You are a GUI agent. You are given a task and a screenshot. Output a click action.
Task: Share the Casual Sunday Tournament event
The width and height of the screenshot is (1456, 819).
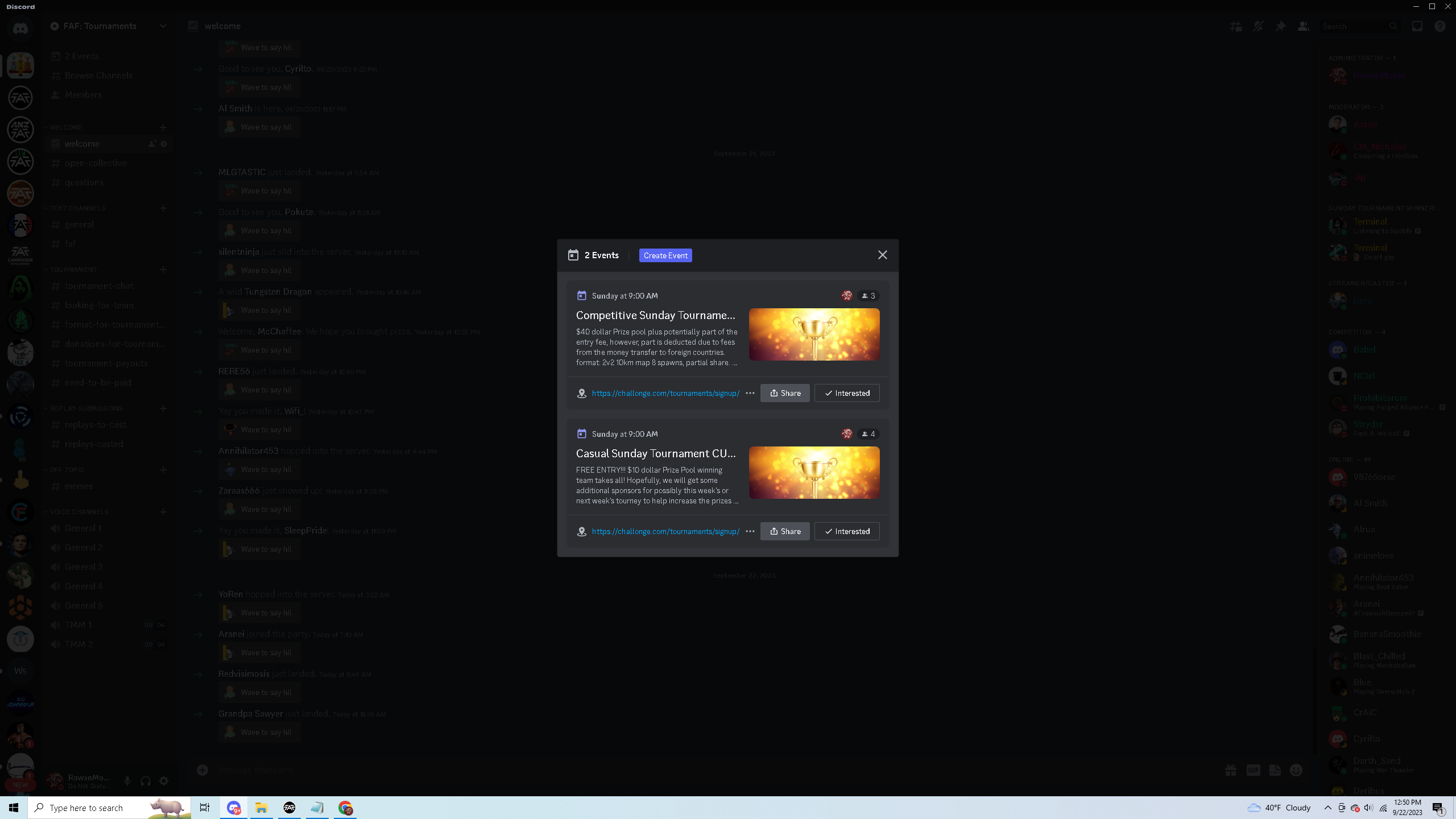pos(785,531)
